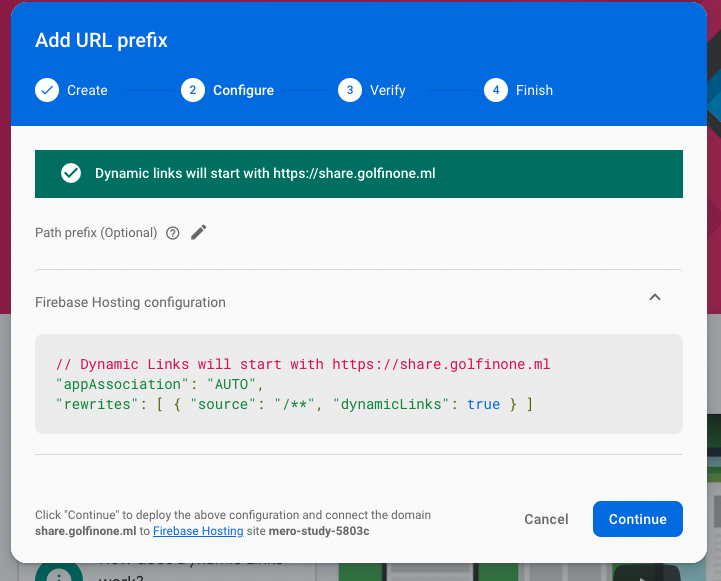Open the Path prefix help icon
Screen dimensions: 721x581
172,233
